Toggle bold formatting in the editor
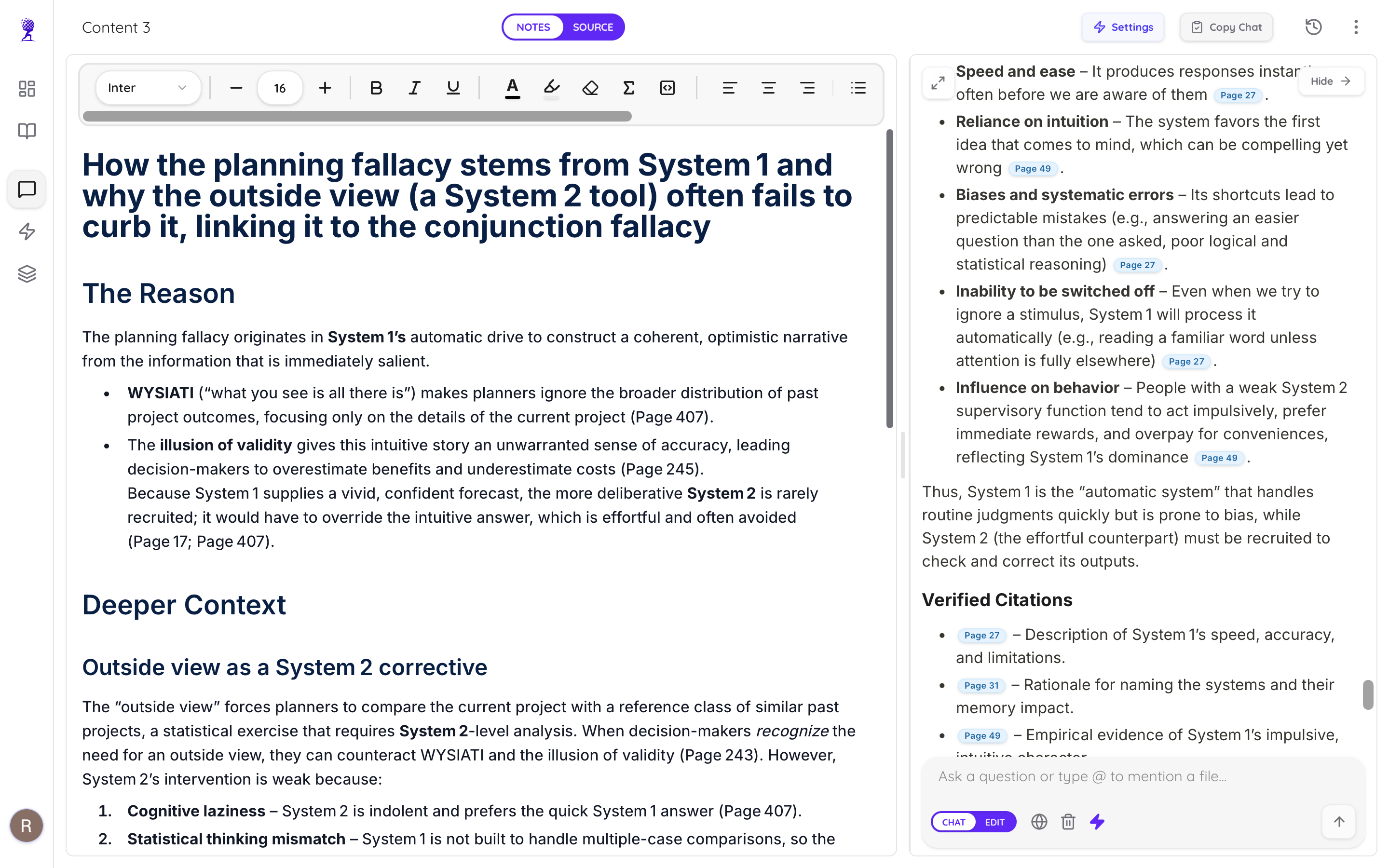This screenshot has width=1389, height=868. (x=376, y=88)
